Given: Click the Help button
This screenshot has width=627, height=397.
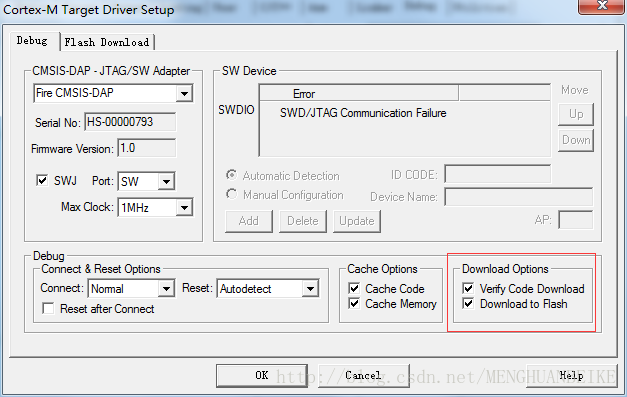Looking at the screenshot, I should [x=571, y=375].
